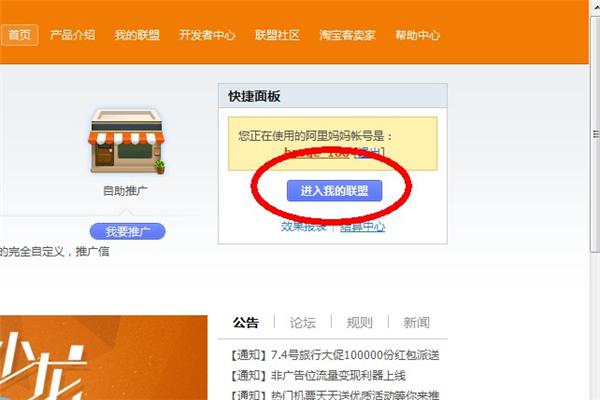Open the 效果报表 link
This screenshot has height=400, width=600.
pos(303,227)
